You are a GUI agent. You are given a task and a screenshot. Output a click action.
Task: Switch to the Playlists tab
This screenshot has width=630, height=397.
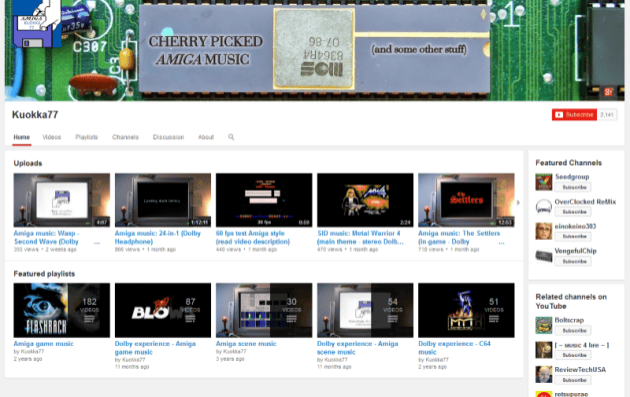[86, 137]
